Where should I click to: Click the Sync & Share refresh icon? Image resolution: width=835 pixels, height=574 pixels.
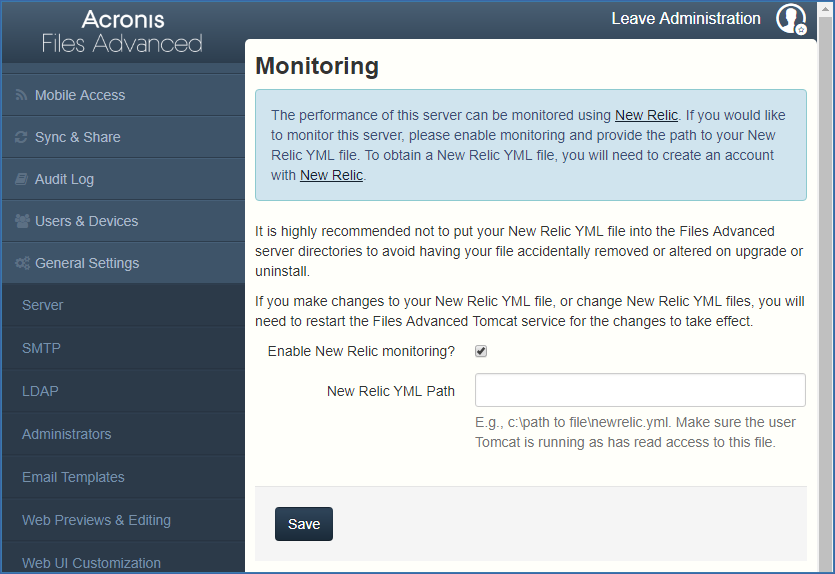point(21,137)
